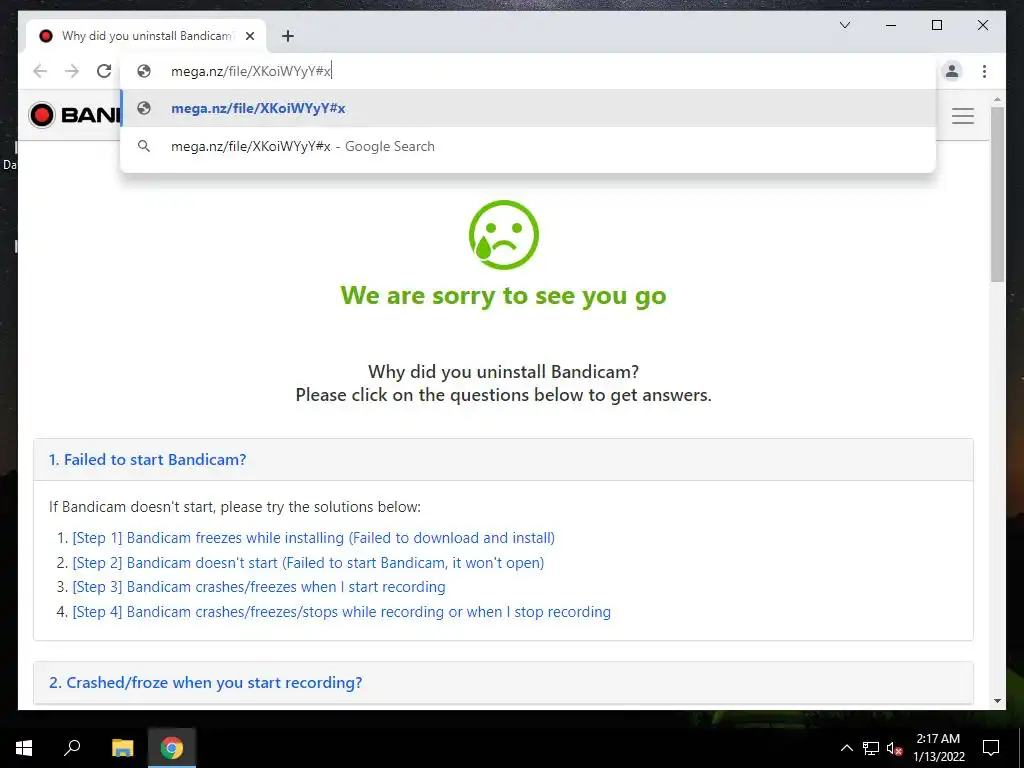Close the 'Why did you uninstall Bandicam' tab
Screen dimensions: 1024x768
coord(249,36)
